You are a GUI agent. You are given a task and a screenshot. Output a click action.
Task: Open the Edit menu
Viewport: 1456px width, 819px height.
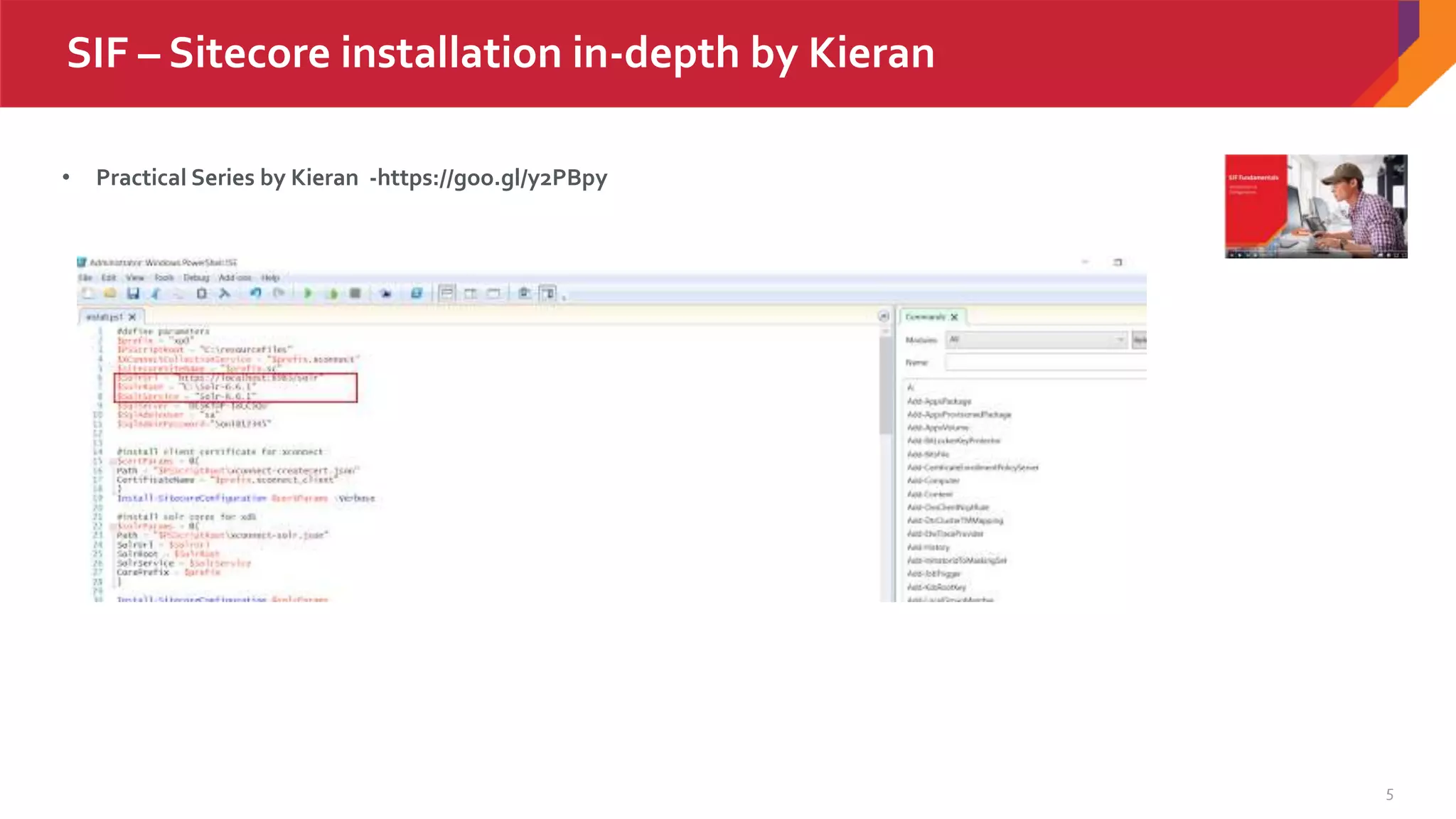click(109, 278)
